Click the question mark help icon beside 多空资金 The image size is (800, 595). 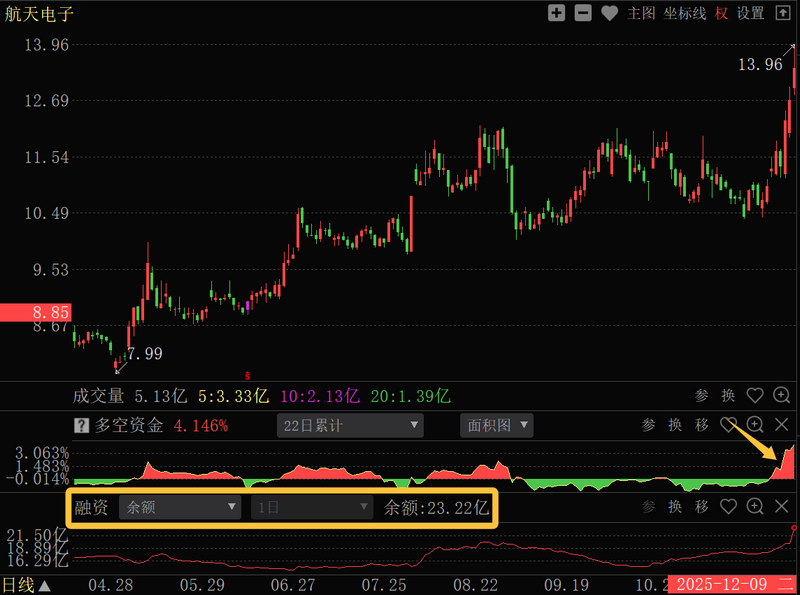tap(81, 425)
